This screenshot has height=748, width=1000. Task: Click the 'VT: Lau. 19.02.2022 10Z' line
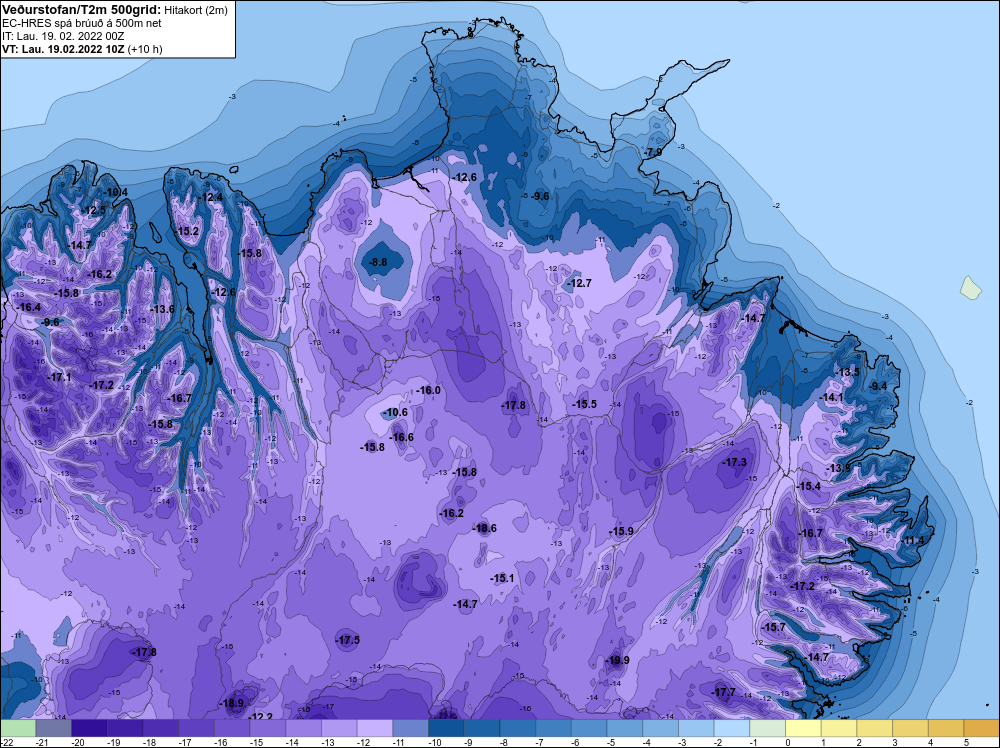(x=63, y=49)
